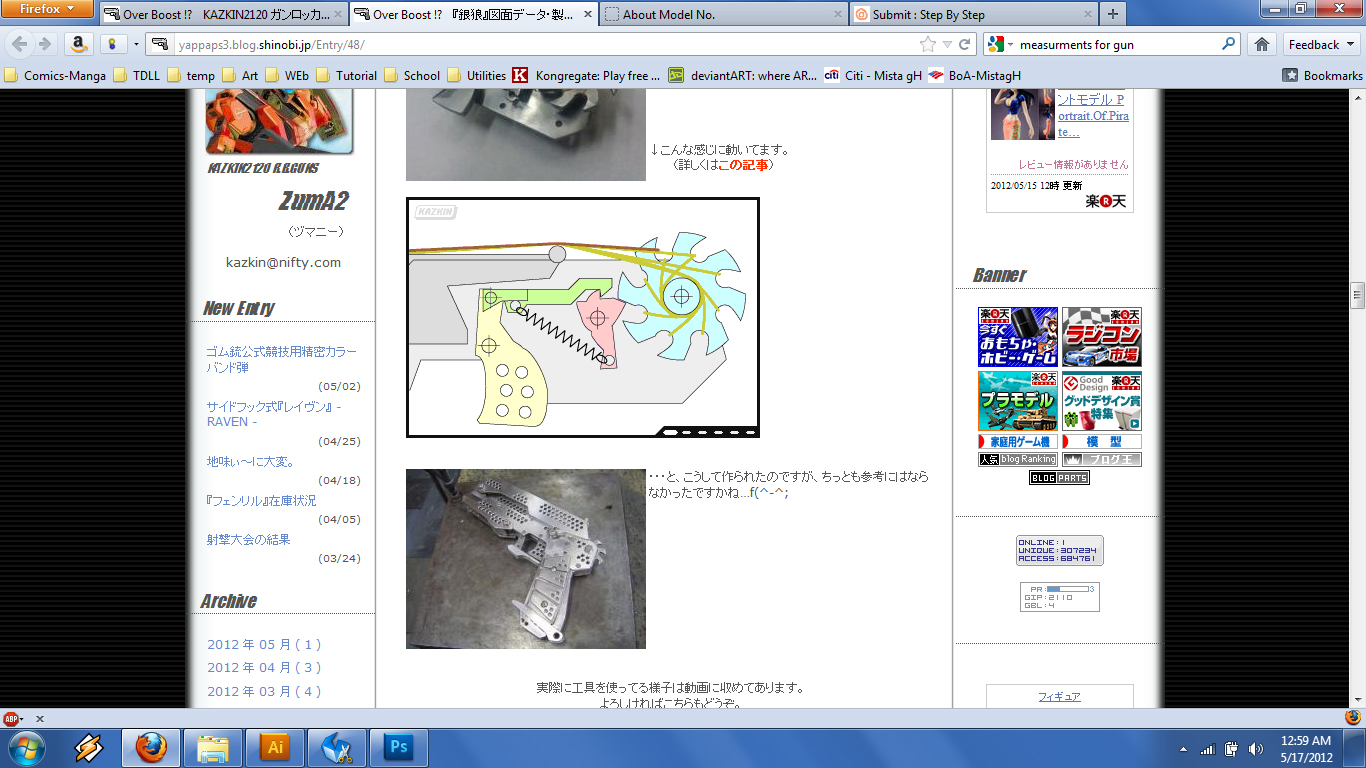Click the metal gun frame photo
Screen dimensions: 1366x768
click(526, 559)
